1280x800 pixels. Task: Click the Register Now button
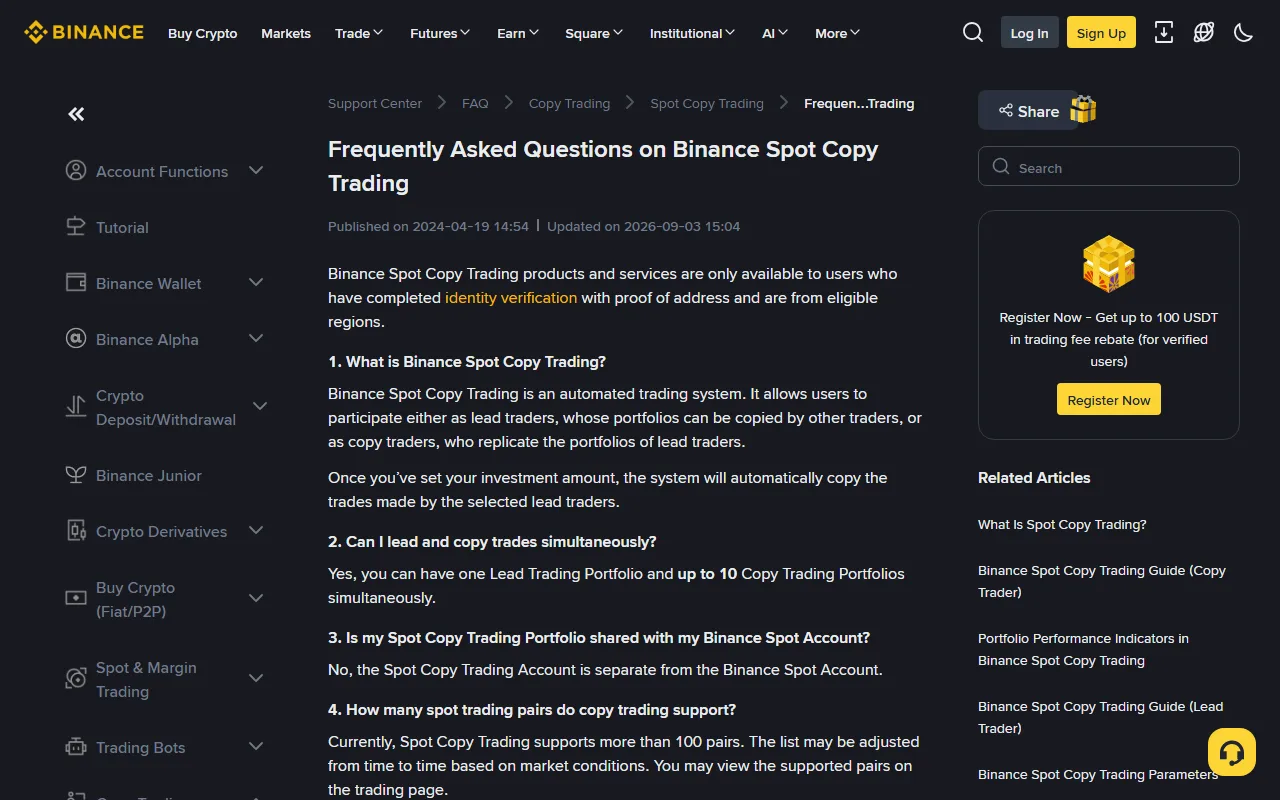(1109, 400)
